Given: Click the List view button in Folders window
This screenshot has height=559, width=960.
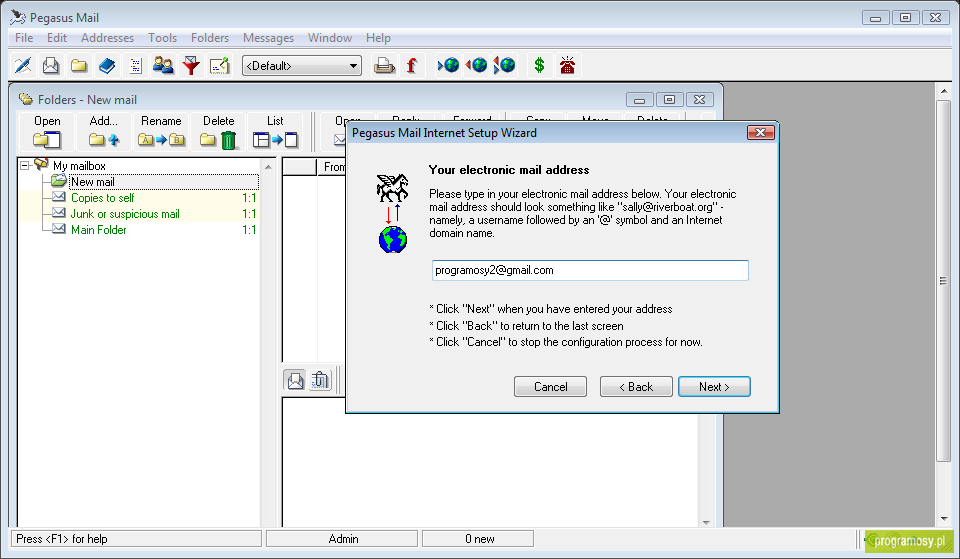Looking at the screenshot, I should 275,132.
